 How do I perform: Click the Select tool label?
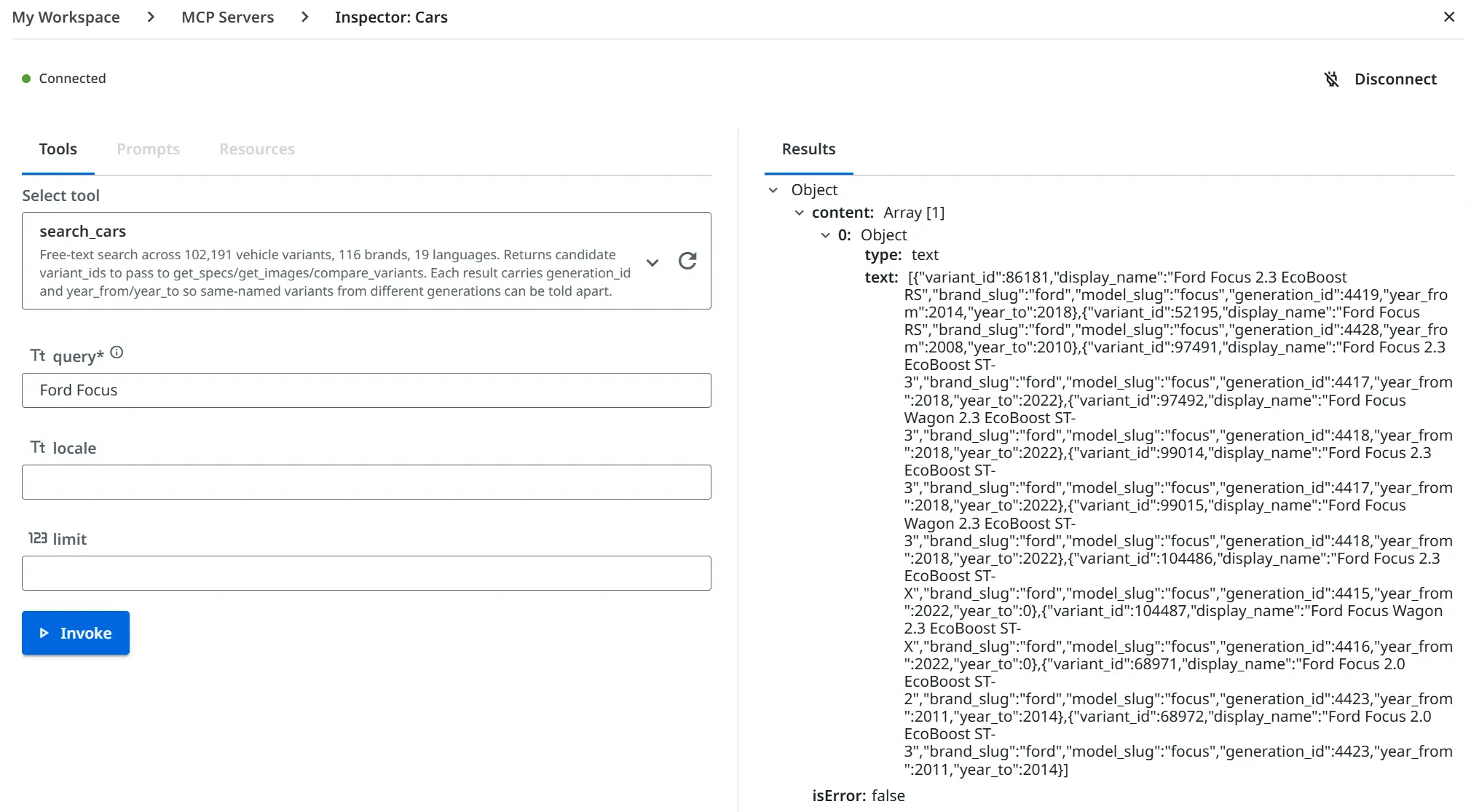[60, 196]
